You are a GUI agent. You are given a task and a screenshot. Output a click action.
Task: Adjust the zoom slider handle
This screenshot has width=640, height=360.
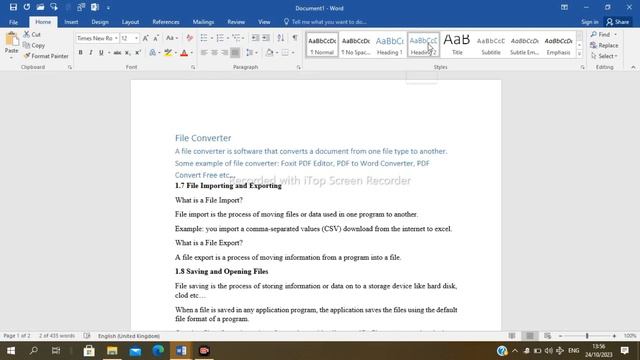(587, 336)
